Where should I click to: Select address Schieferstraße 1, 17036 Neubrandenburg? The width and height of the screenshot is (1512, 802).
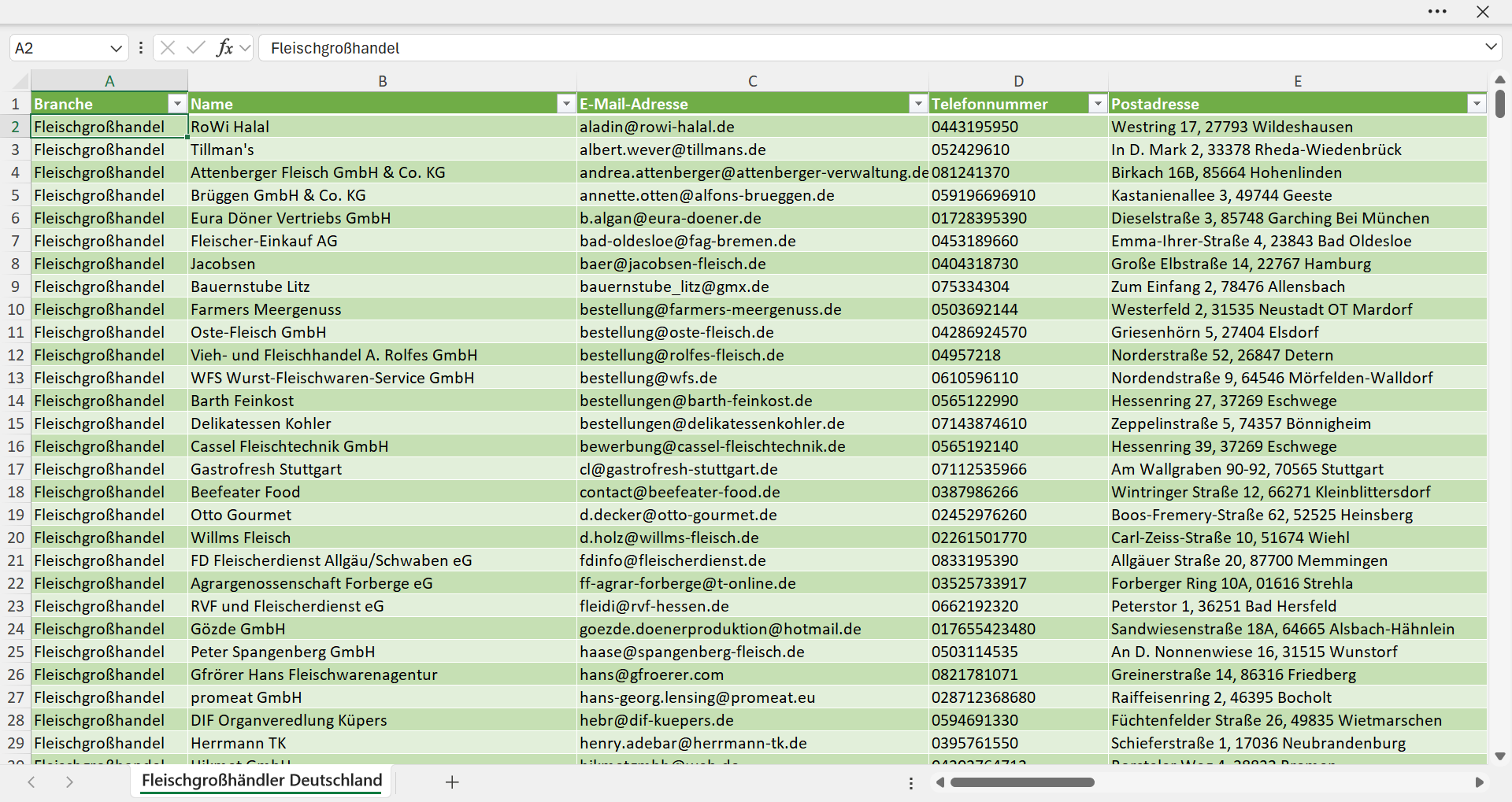click(1298, 743)
